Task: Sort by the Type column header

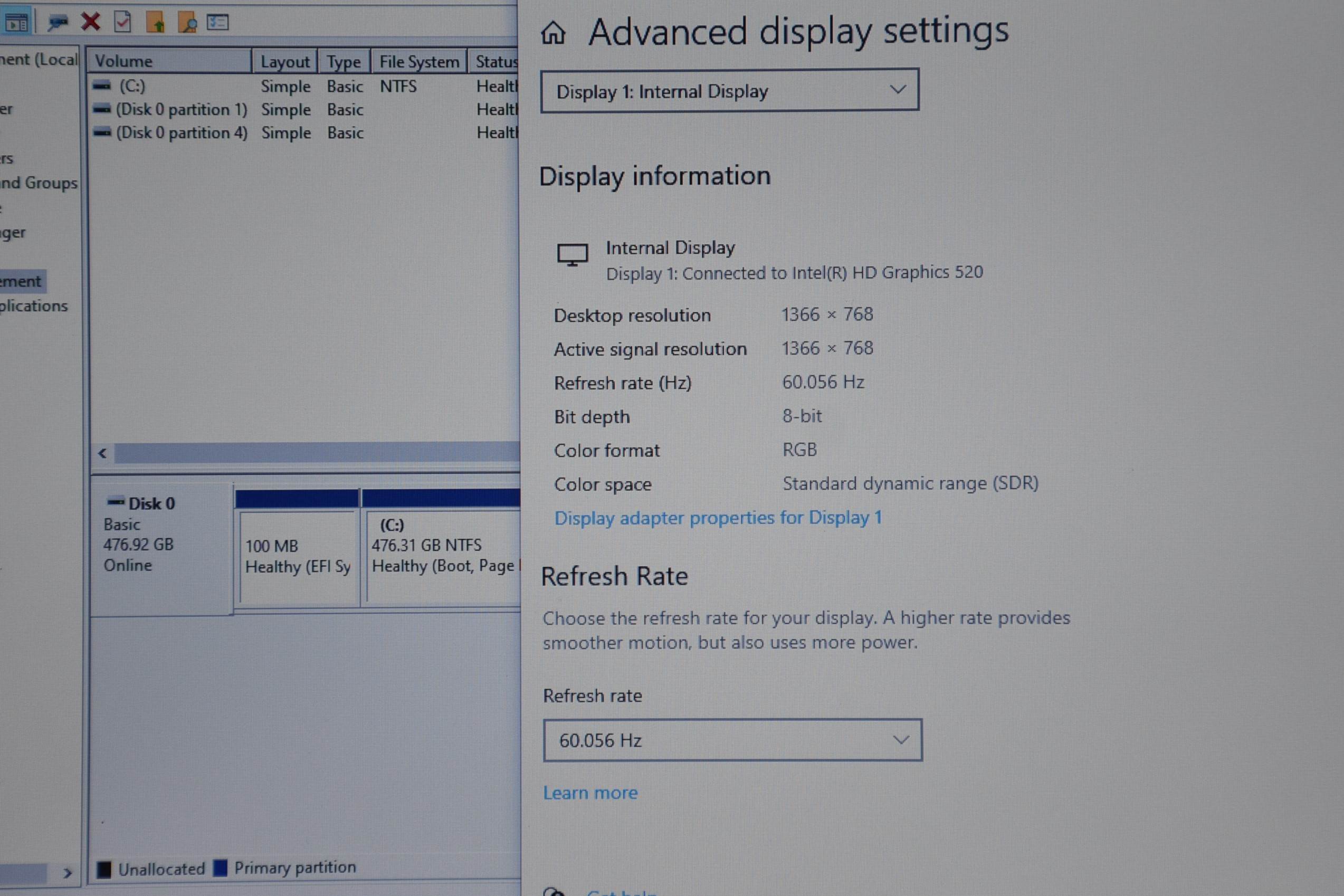Action: [x=344, y=61]
